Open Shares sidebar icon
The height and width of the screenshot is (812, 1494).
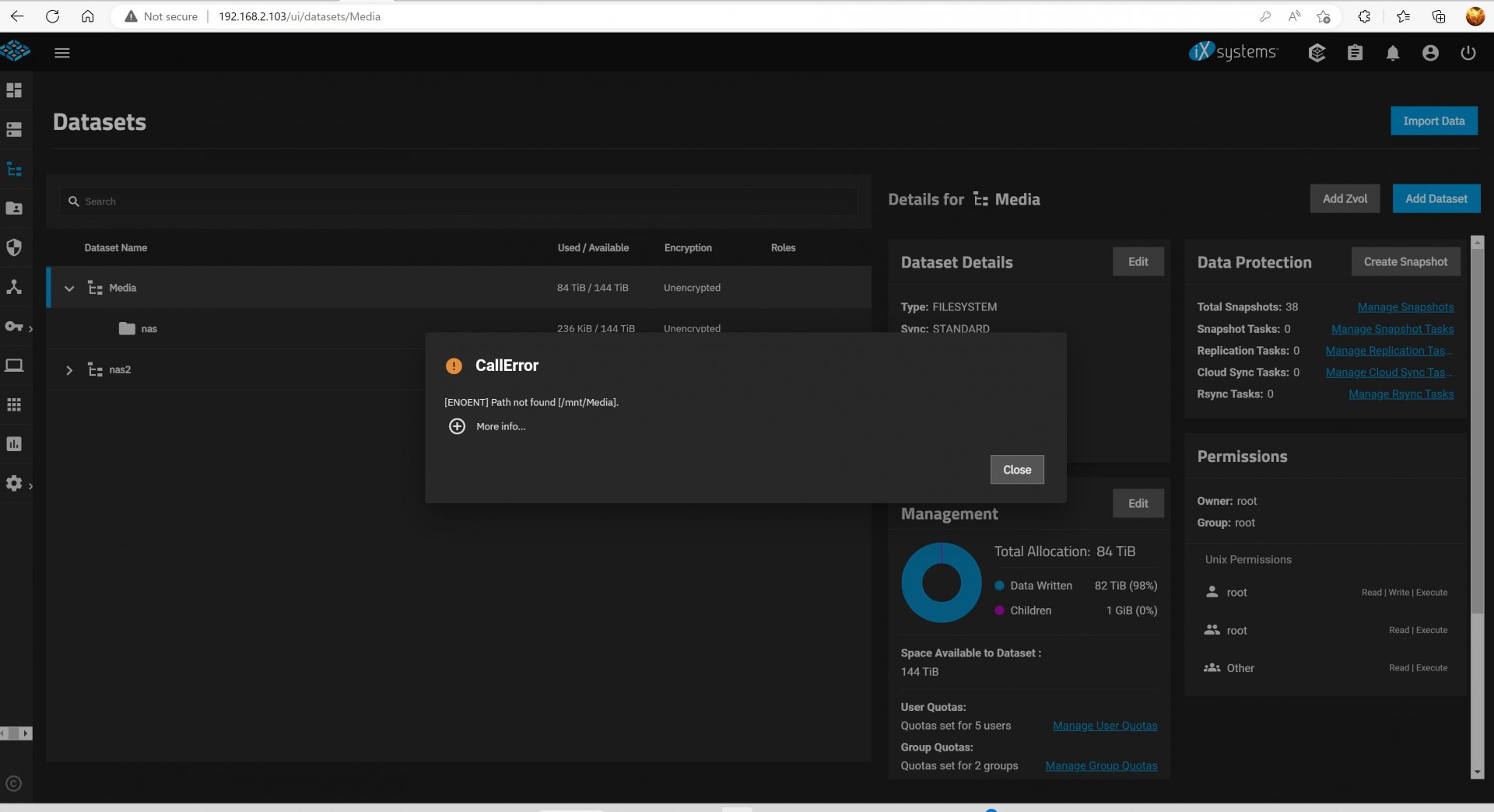click(x=14, y=208)
